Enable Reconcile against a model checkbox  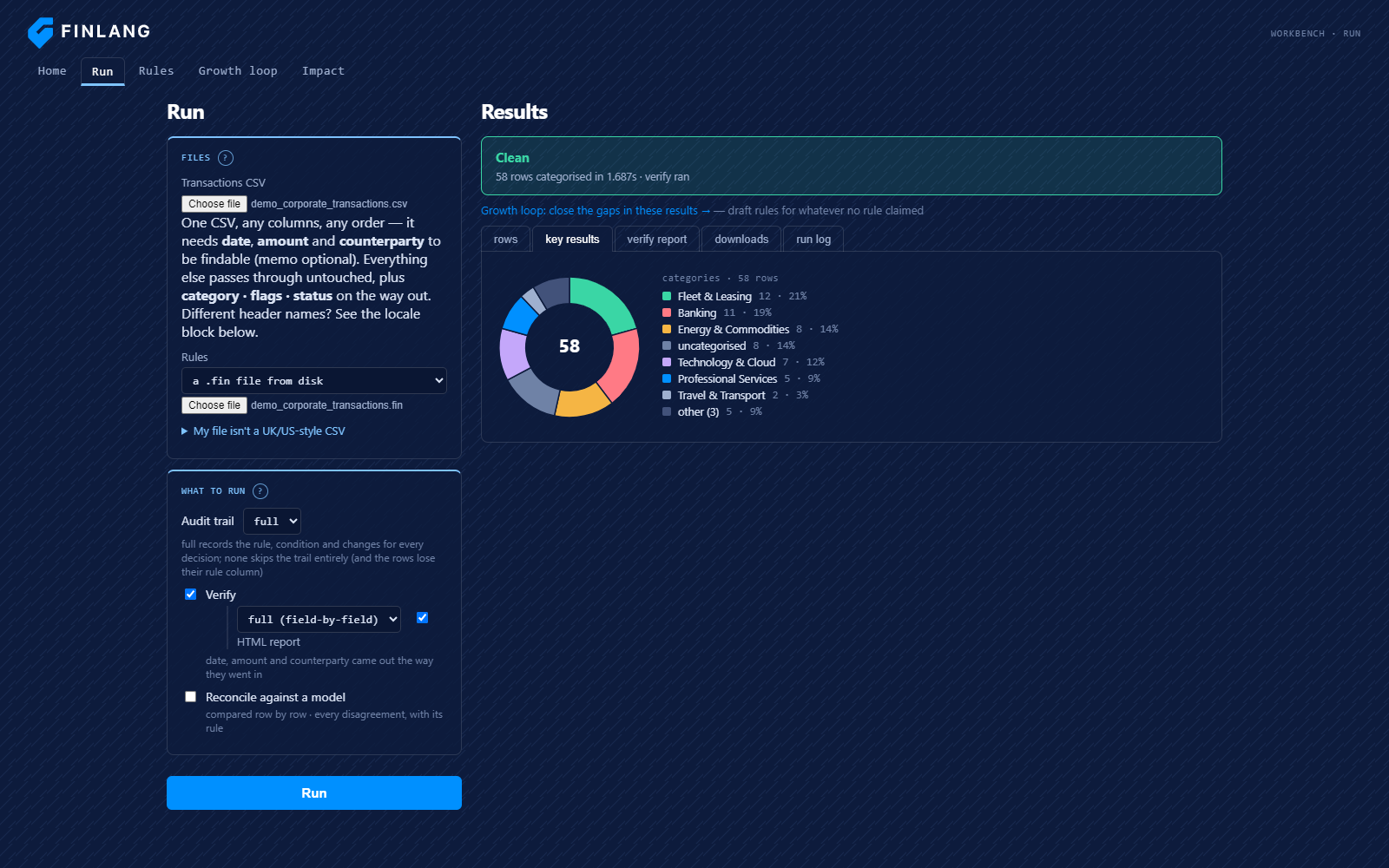point(190,697)
